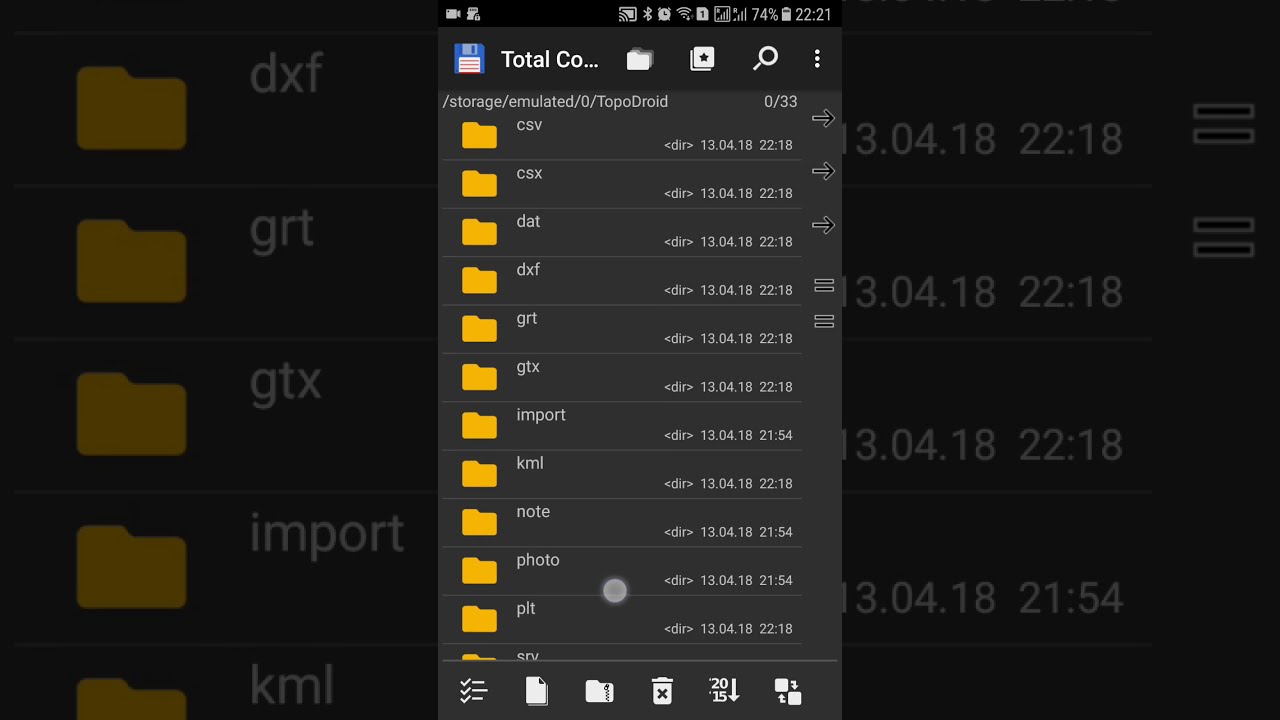Open the gtx folder
The width and height of the screenshot is (1280, 720).
tap(621, 378)
